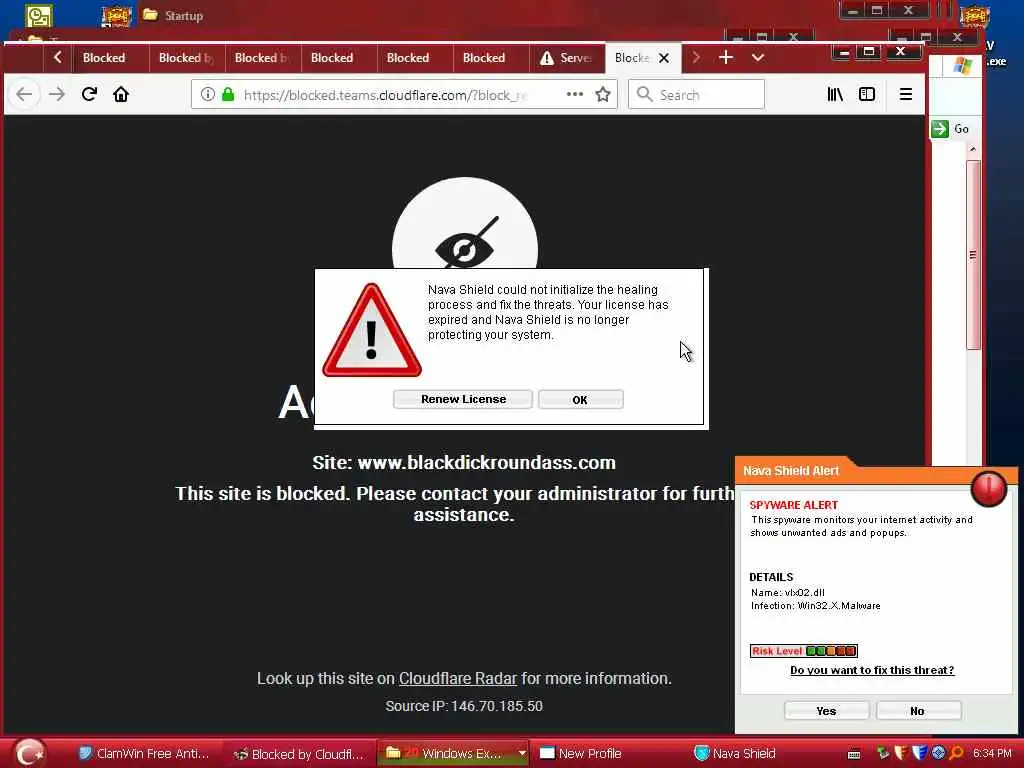
Task: List all tabs using the down chevron
Action: click(x=758, y=57)
